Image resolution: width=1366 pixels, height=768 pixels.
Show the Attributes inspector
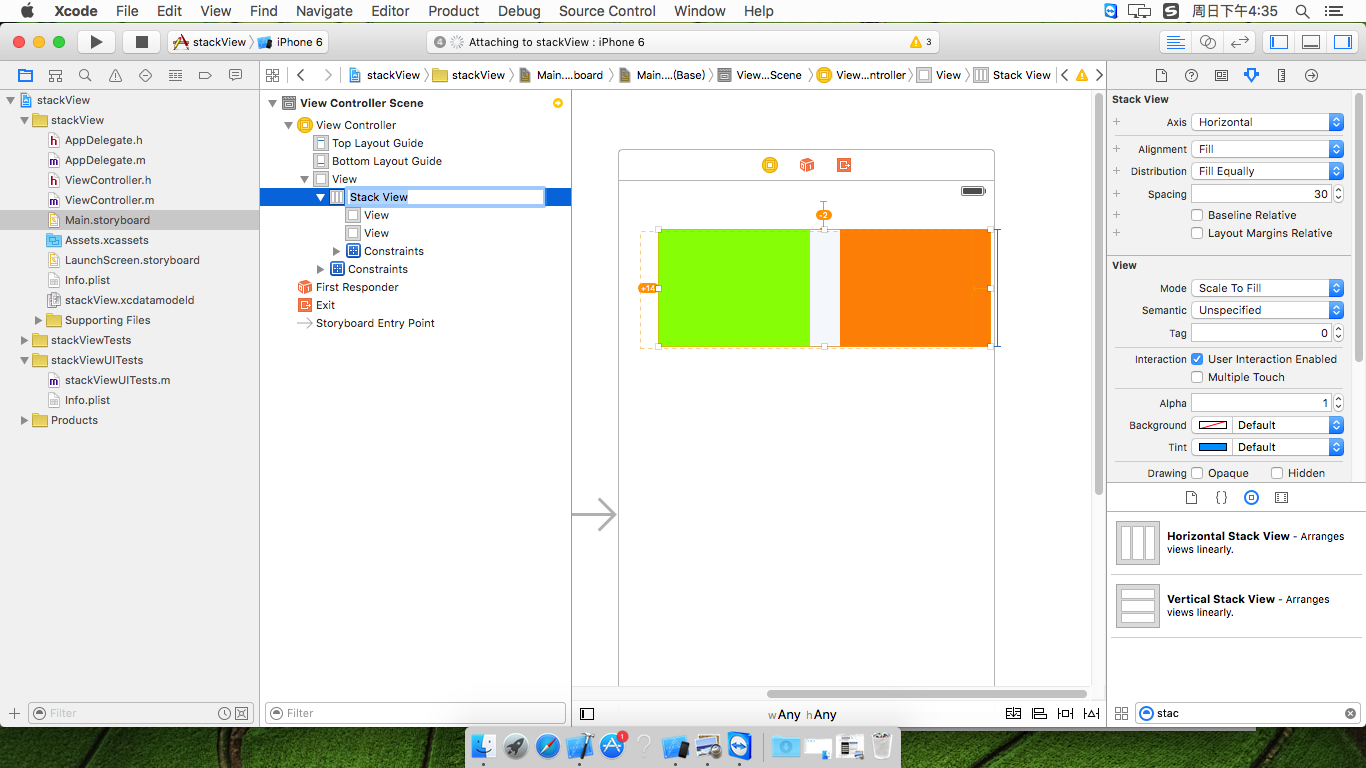1251,75
